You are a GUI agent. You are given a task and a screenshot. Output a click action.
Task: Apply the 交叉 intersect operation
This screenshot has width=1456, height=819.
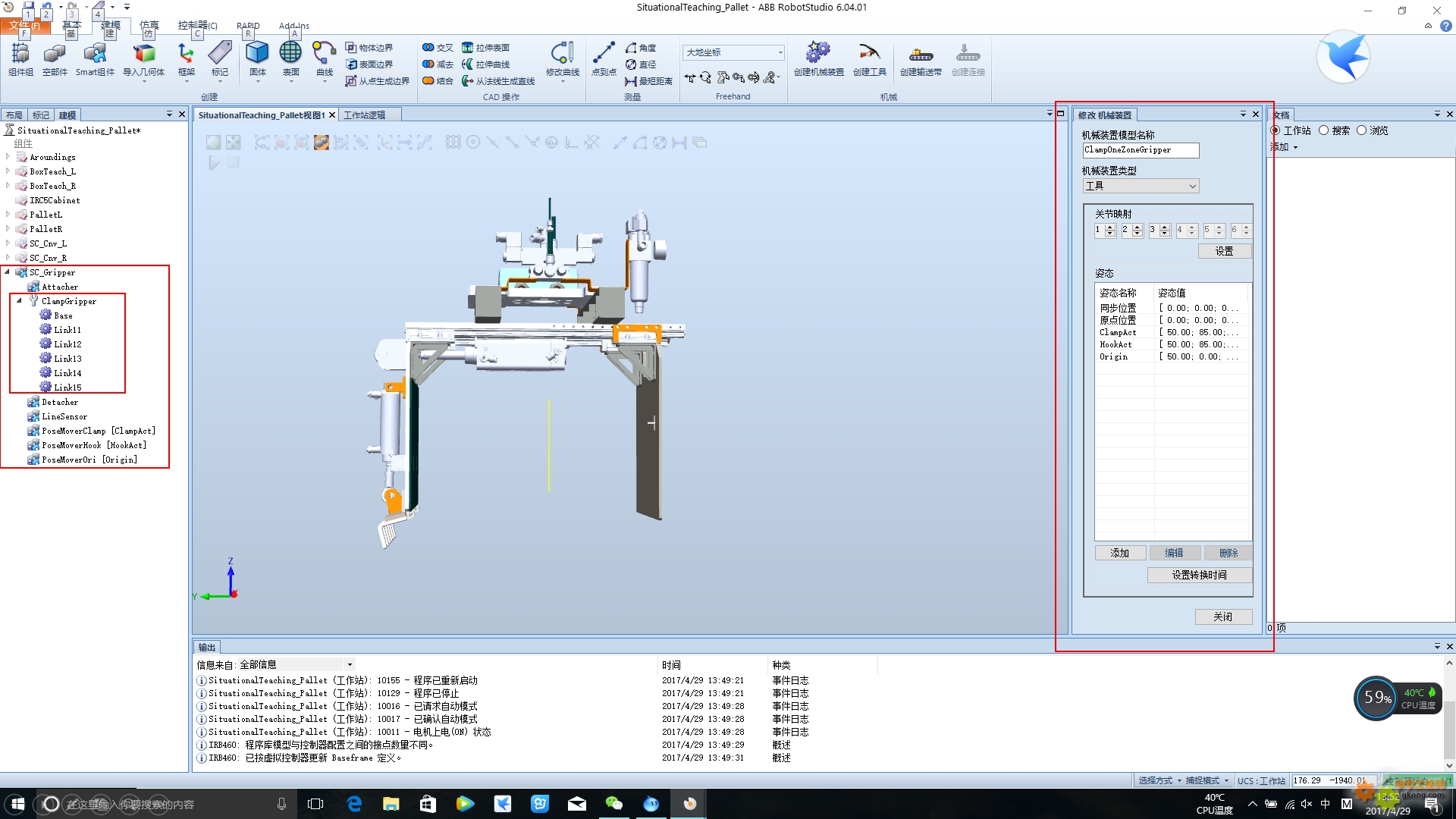pos(438,48)
